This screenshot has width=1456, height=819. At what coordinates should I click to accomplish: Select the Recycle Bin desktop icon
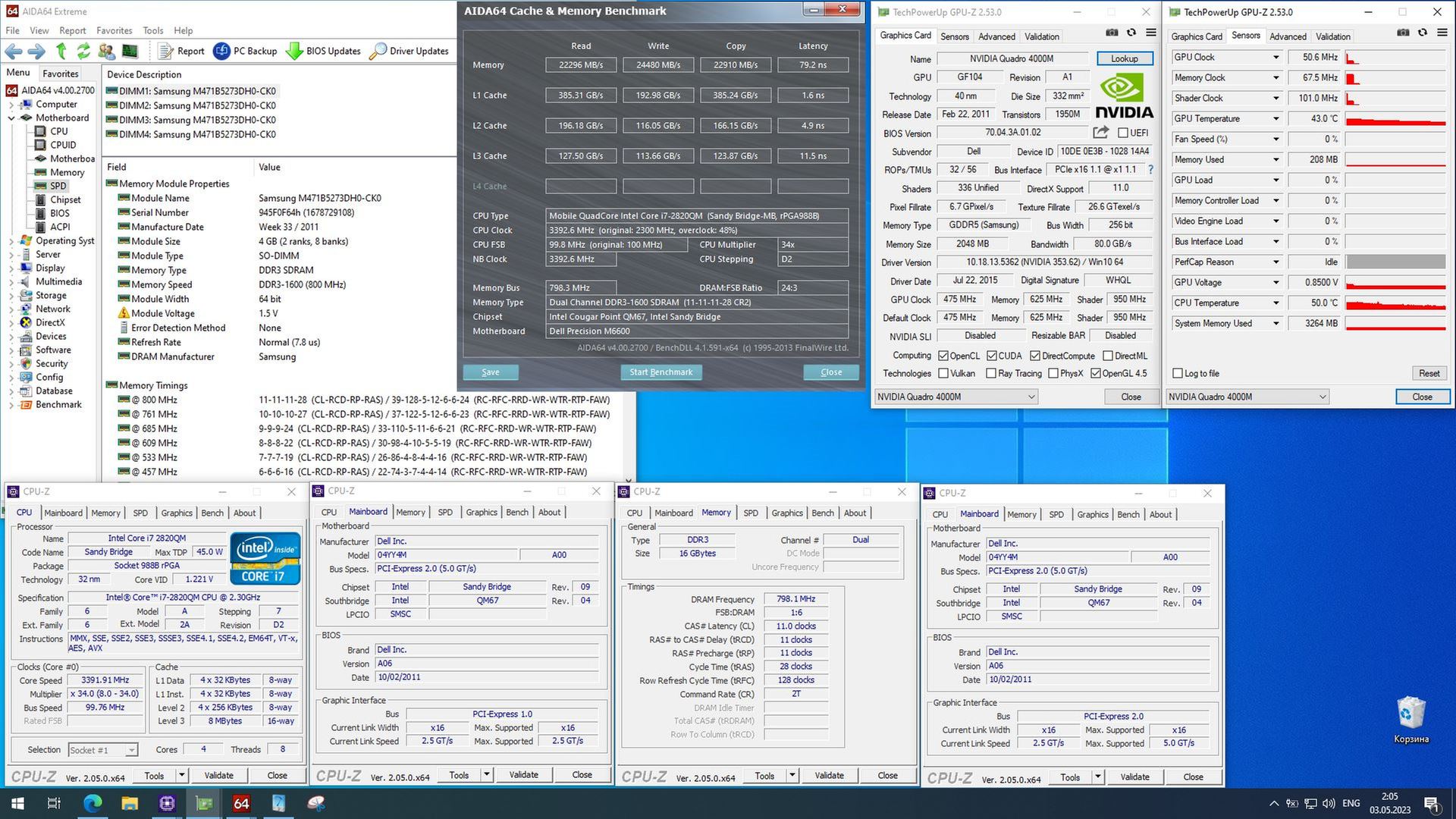tap(1410, 720)
